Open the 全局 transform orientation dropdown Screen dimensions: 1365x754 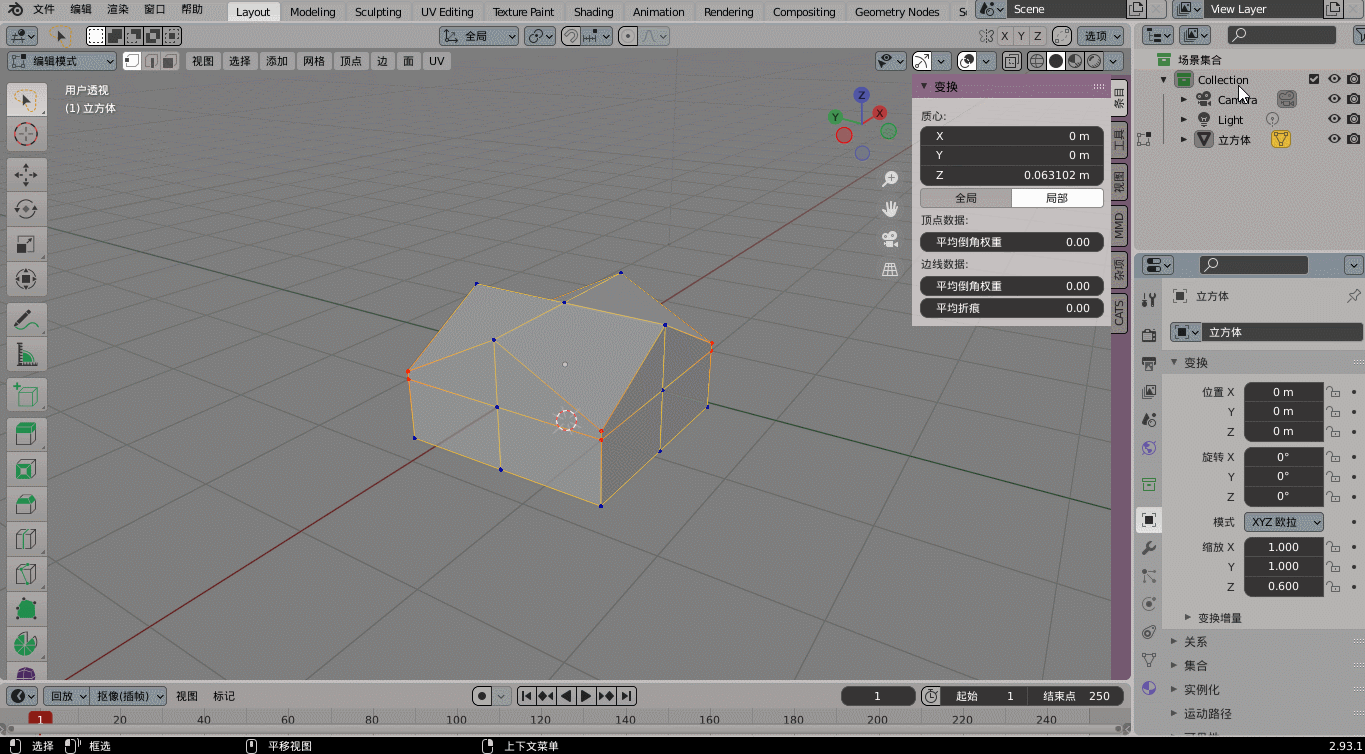pyautogui.click(x=479, y=36)
